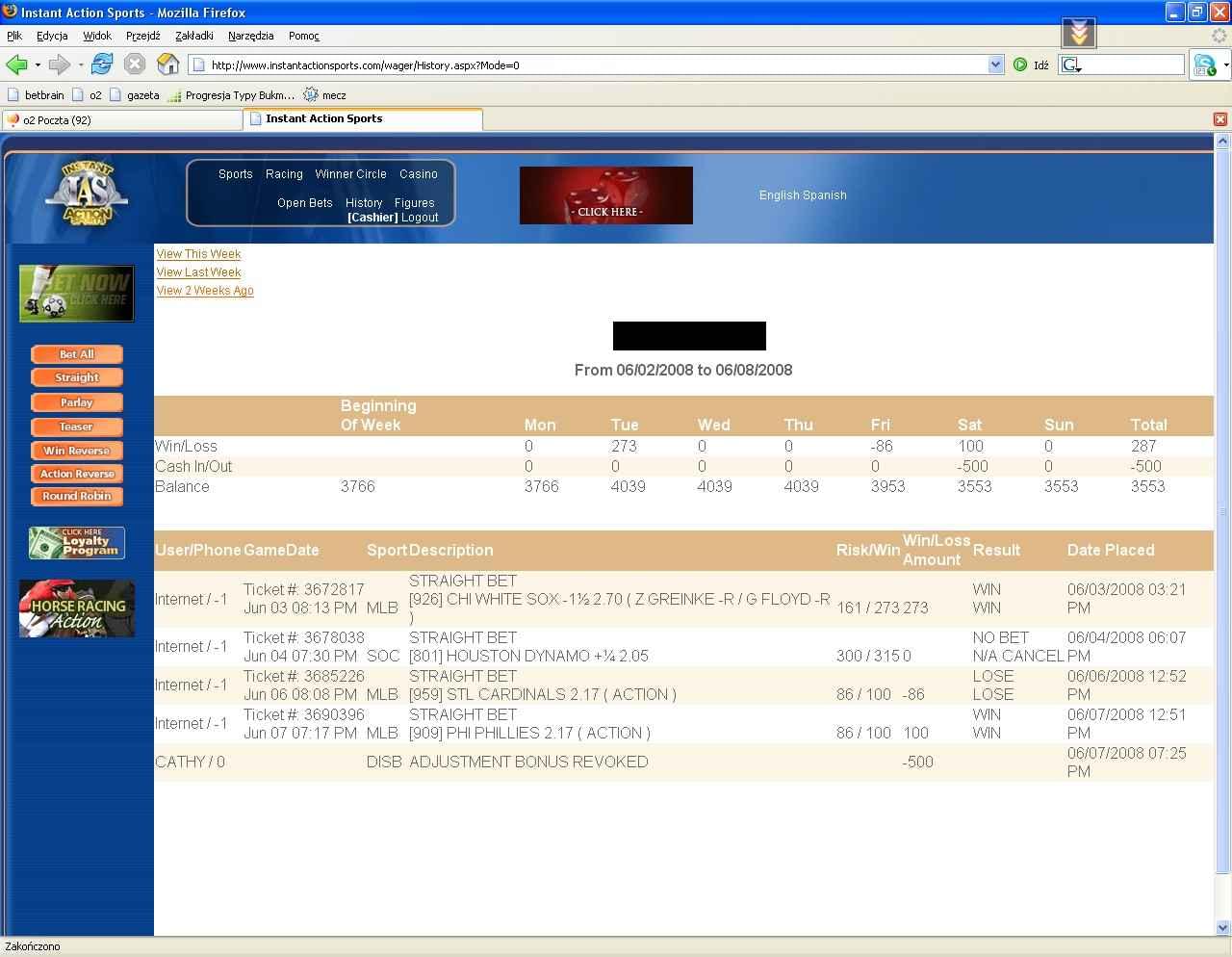Click the vertical scrollbar down arrow
This screenshot has height=957, width=1232.
pos(1222,928)
